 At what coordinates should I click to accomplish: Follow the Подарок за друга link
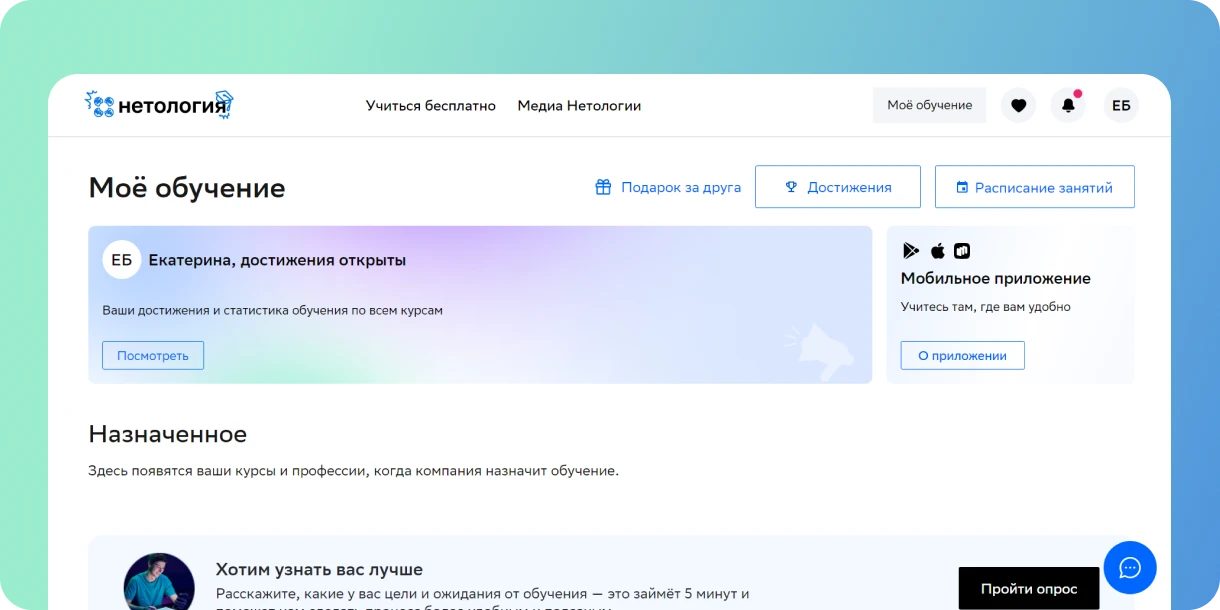tap(668, 187)
